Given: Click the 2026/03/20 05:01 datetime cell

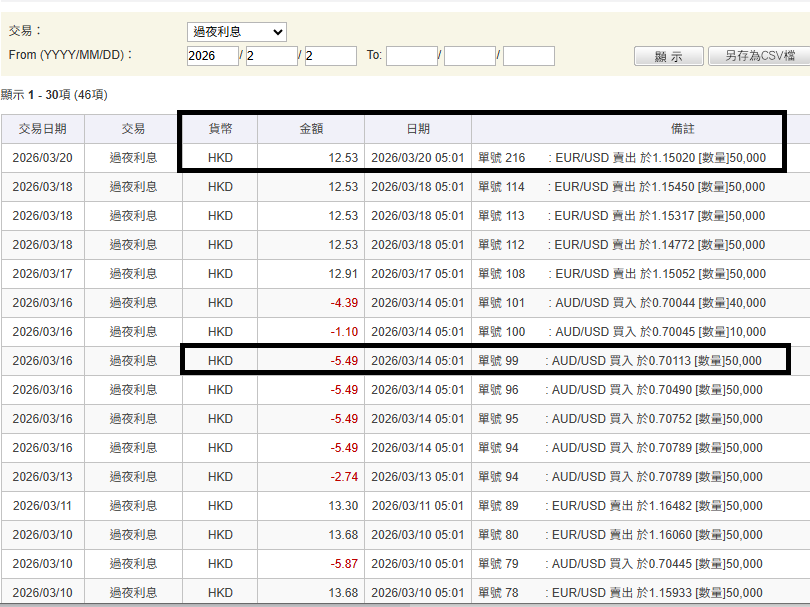Looking at the screenshot, I should tap(418, 158).
